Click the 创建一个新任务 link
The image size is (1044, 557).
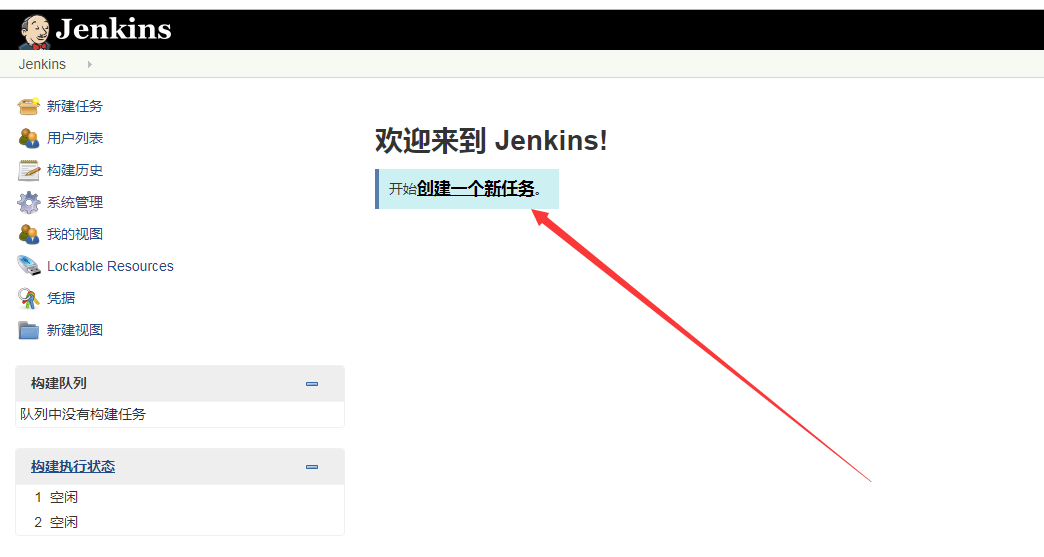point(476,189)
